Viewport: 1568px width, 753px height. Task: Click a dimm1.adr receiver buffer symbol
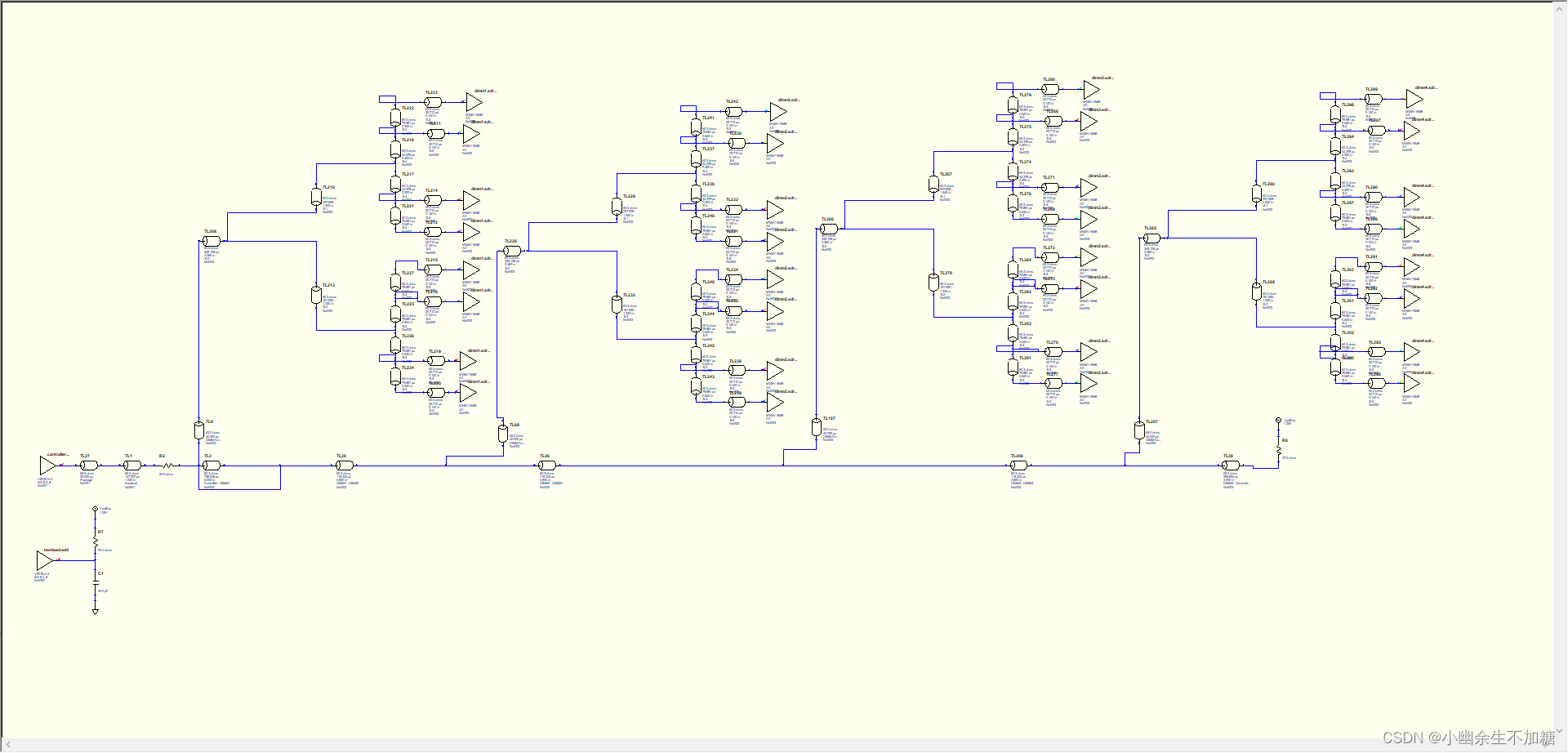[x=472, y=101]
